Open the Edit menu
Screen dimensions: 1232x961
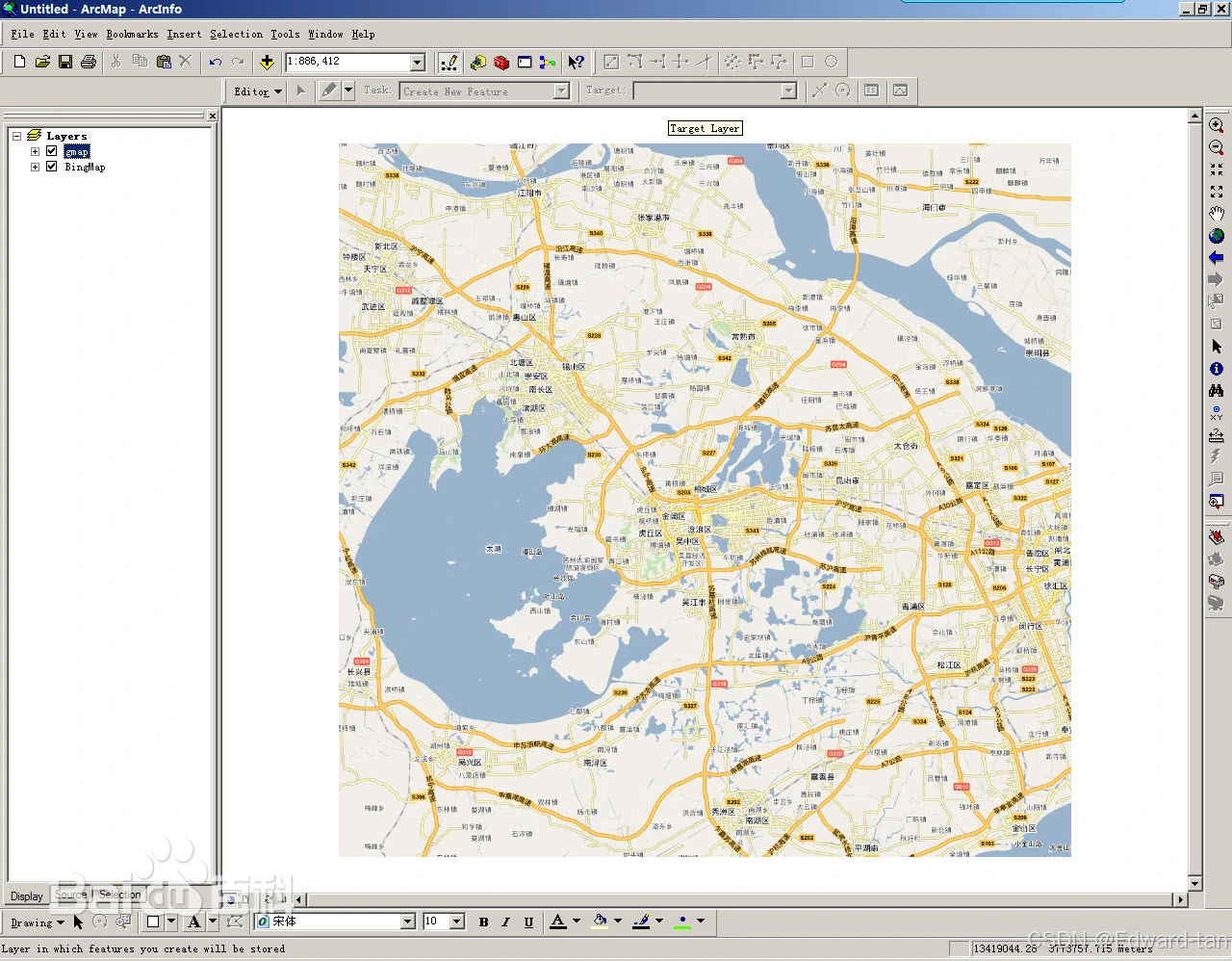tap(55, 34)
